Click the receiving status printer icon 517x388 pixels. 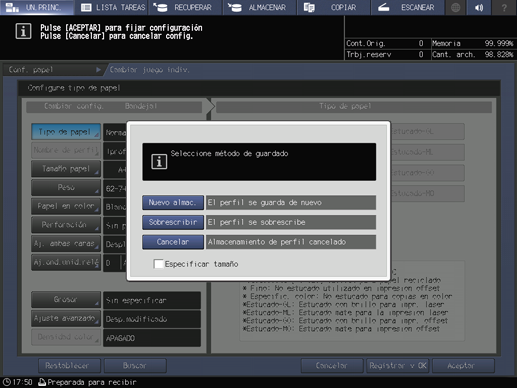(42, 382)
